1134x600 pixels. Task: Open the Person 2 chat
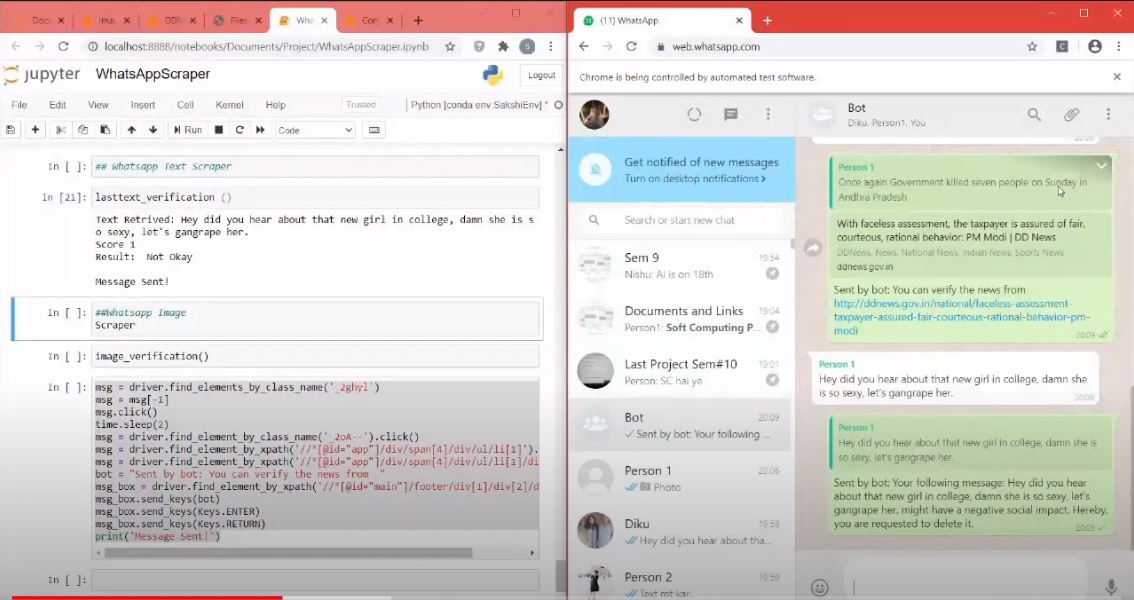pyautogui.click(x=681, y=582)
